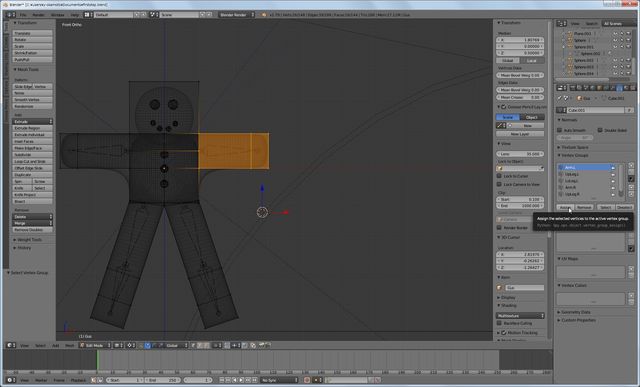Open the Global transform orientation dropdown
This screenshot has width=640, height=387.
pyautogui.click(x=177, y=345)
